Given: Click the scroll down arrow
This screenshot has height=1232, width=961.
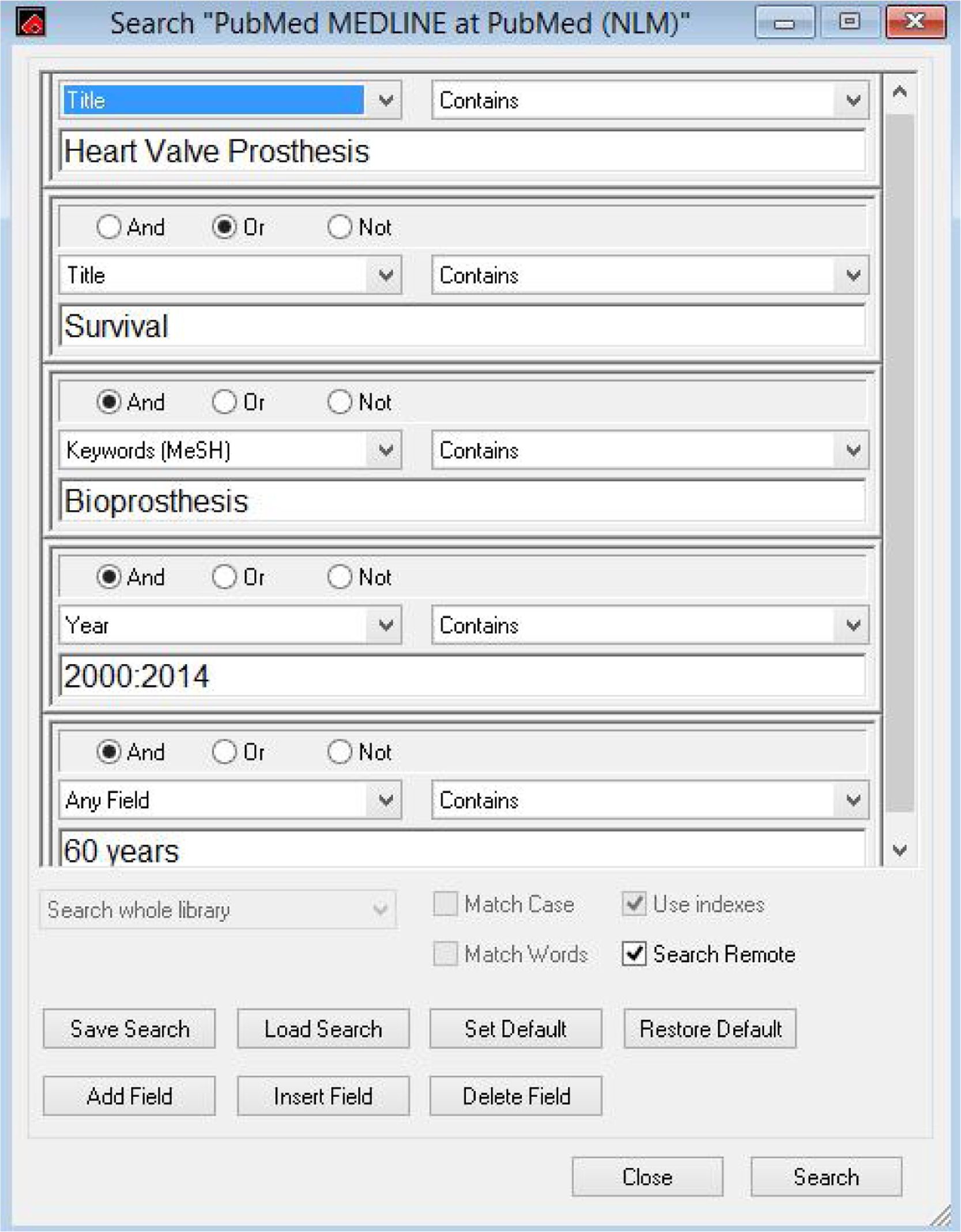Looking at the screenshot, I should pos(899,850).
